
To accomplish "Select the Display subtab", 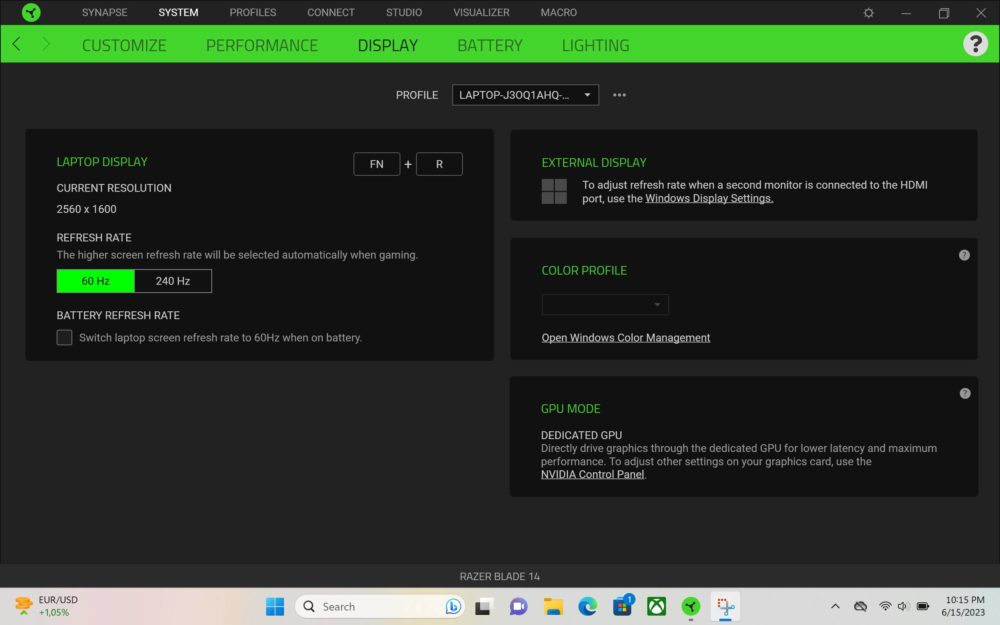I will pyautogui.click(x=388, y=45).
